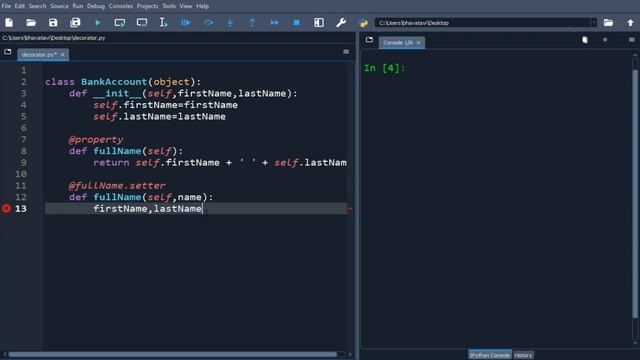Viewport: 640px width, 360px height.
Task: Click the @property decorator text
Action: tap(96, 140)
